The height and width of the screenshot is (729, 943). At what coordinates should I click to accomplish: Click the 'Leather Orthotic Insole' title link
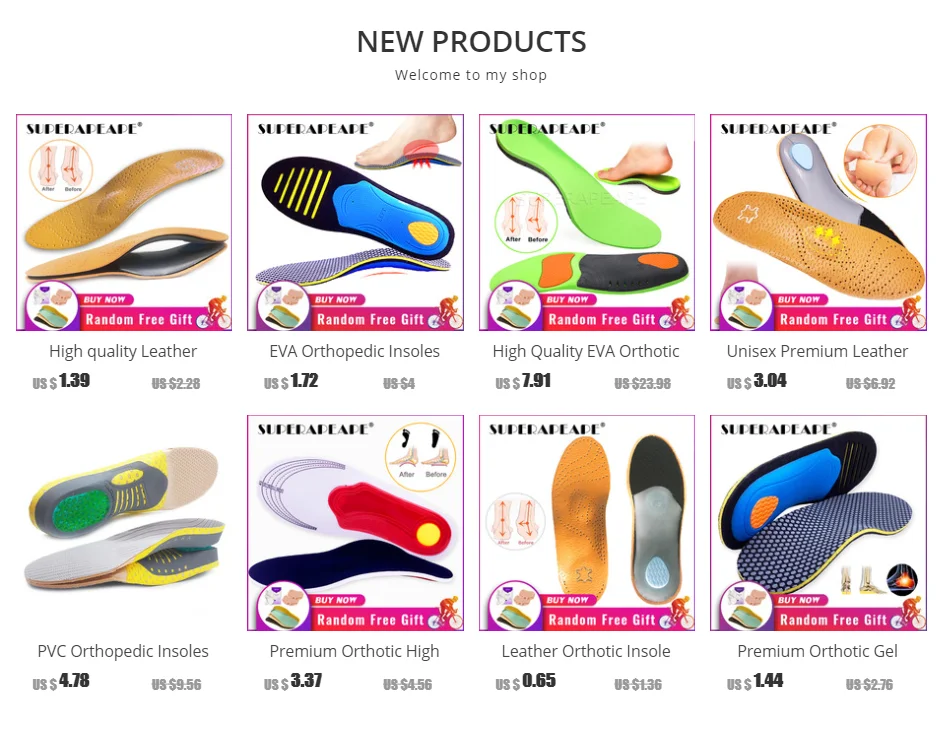[586, 651]
